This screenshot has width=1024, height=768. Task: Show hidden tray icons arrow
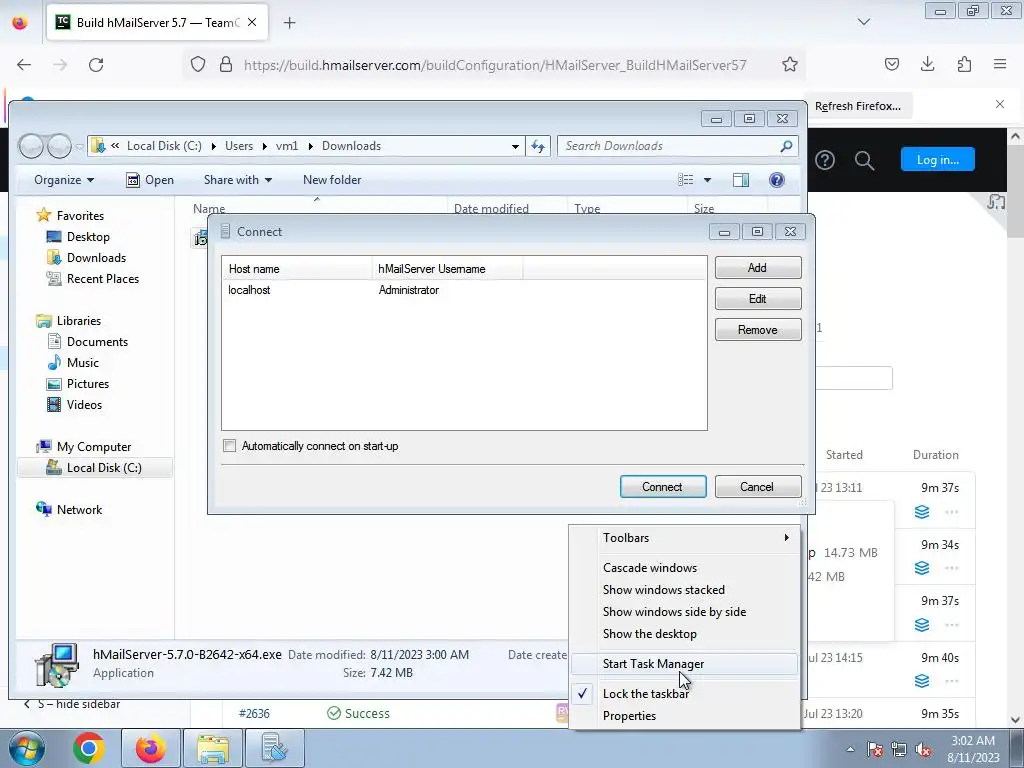(x=850, y=749)
